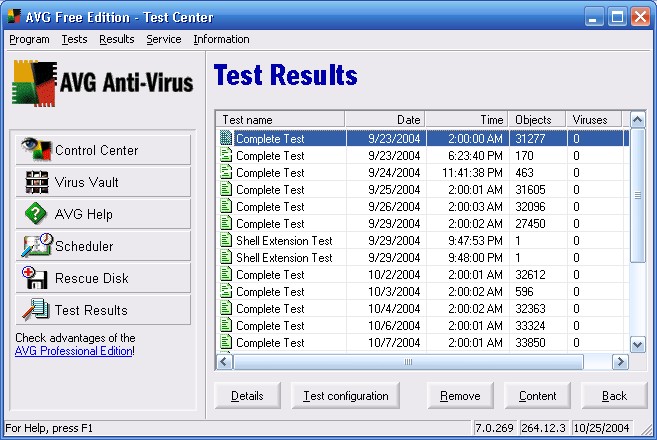Open the Control Center button
The width and height of the screenshot is (657, 440).
point(103,150)
